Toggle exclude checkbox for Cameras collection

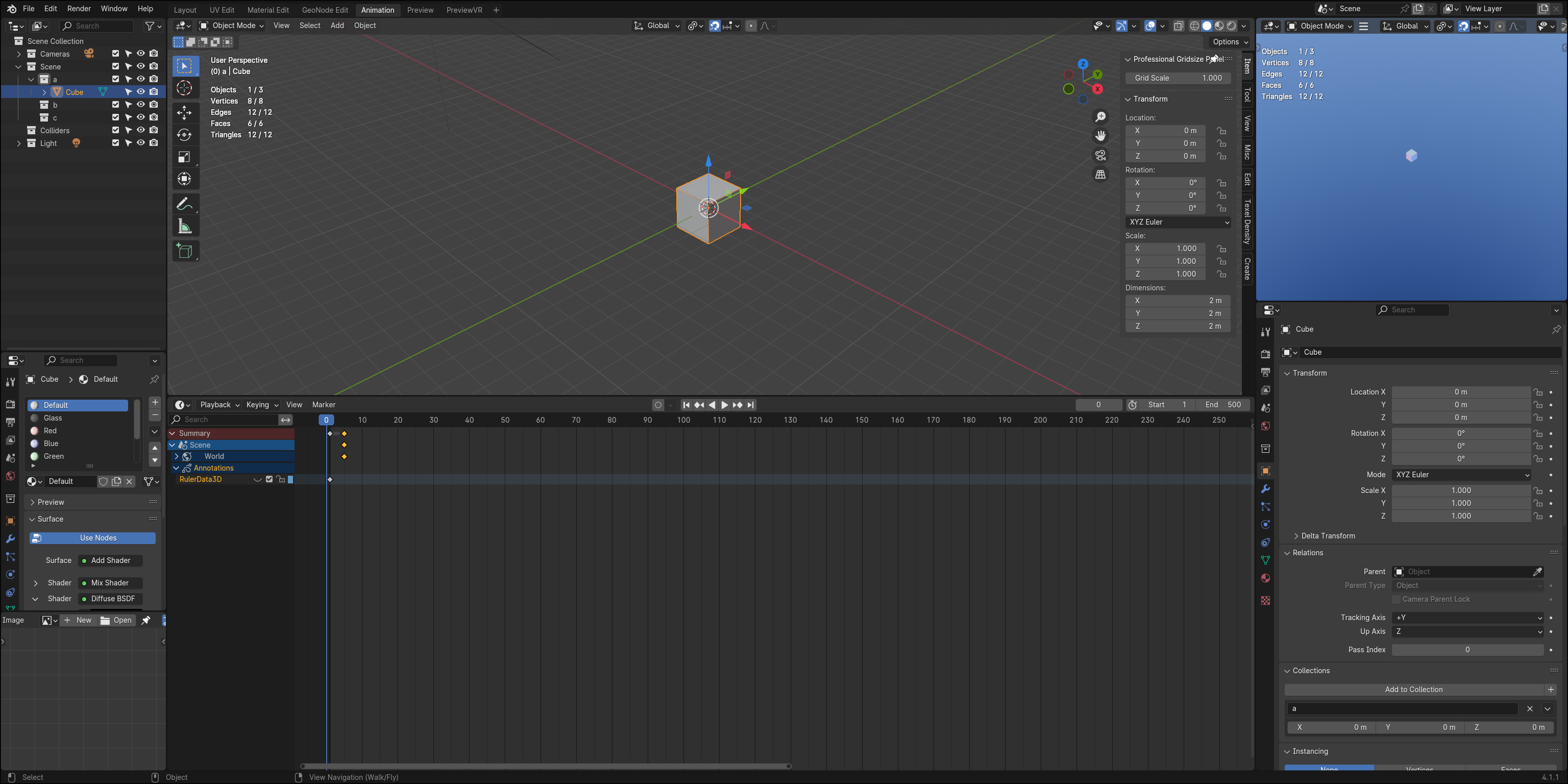point(116,54)
